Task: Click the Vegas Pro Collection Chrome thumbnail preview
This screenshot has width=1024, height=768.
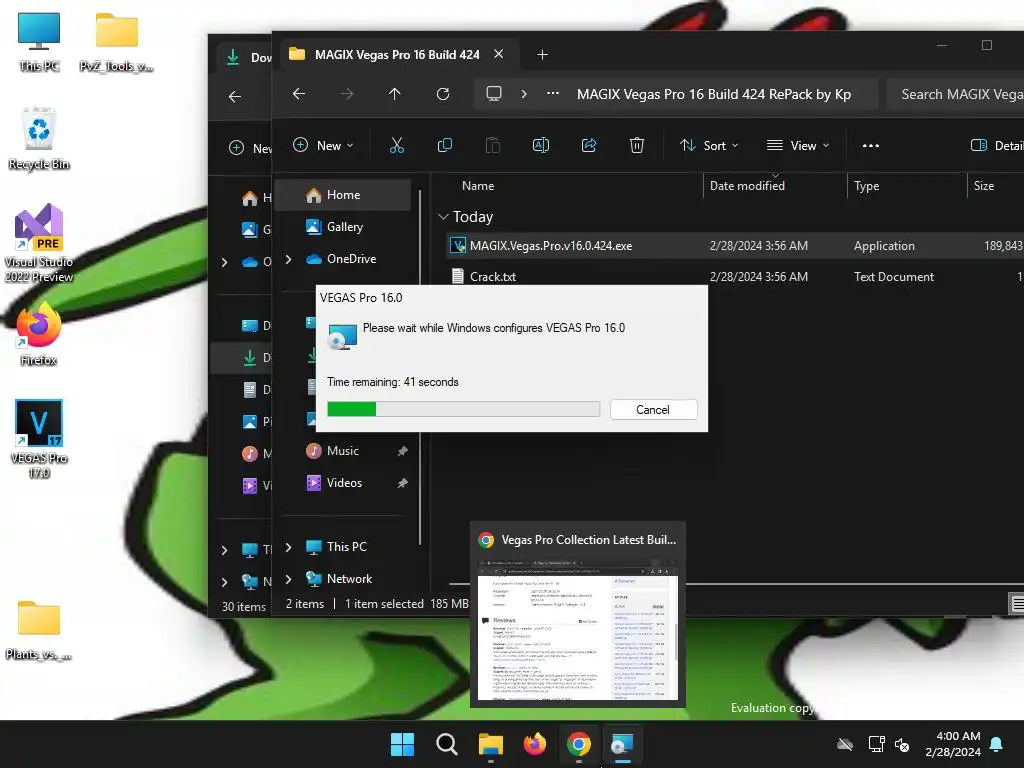Action: pyautogui.click(x=578, y=615)
